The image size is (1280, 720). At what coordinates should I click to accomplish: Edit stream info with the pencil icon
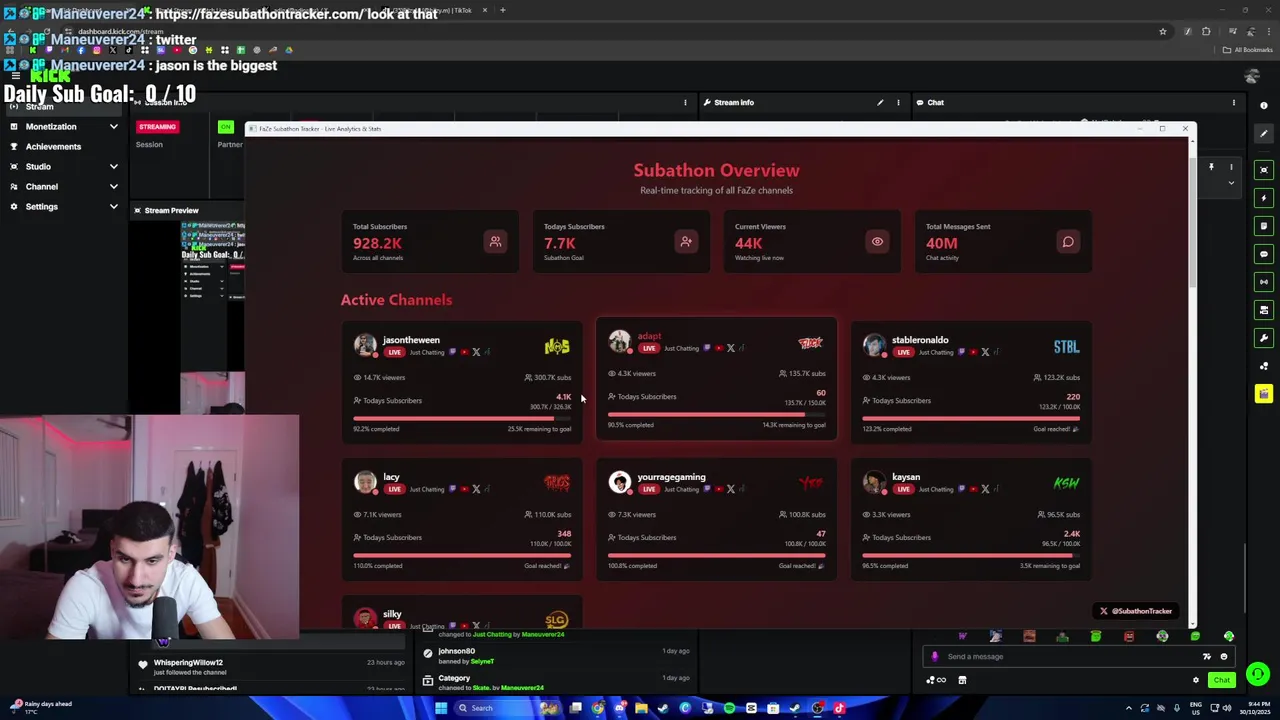880,102
